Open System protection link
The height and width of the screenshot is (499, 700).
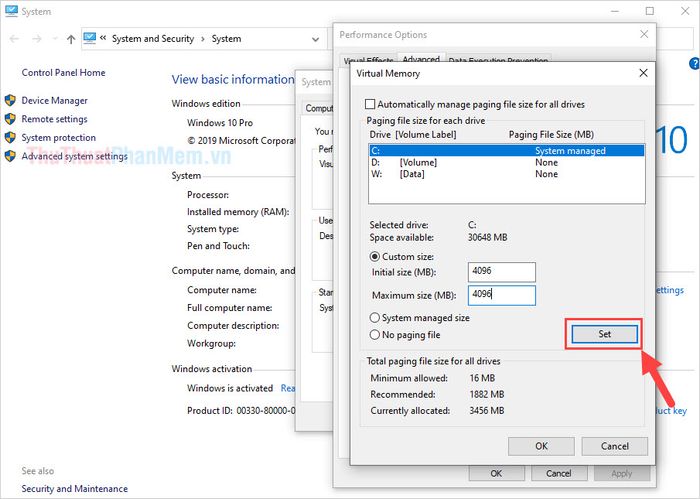click(58, 137)
